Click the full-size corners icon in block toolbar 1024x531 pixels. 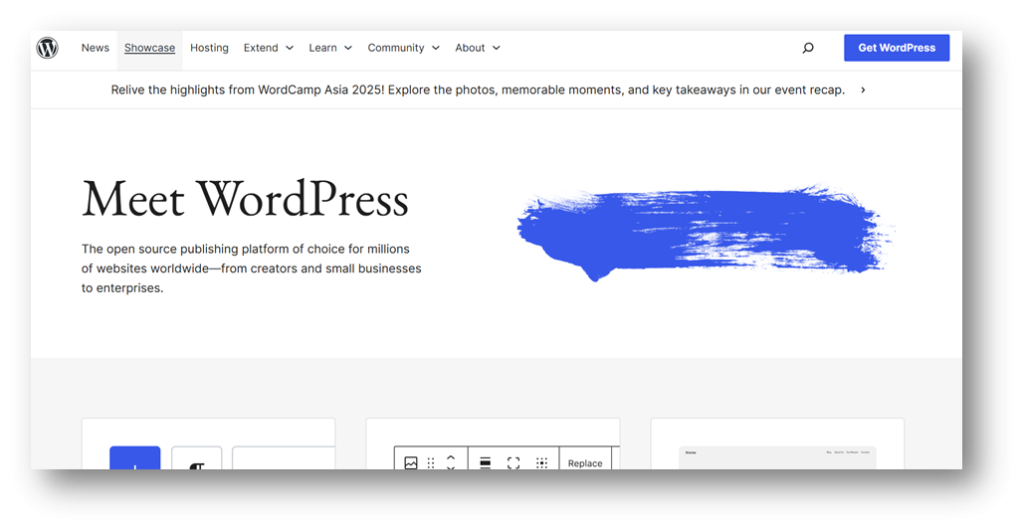coord(513,462)
